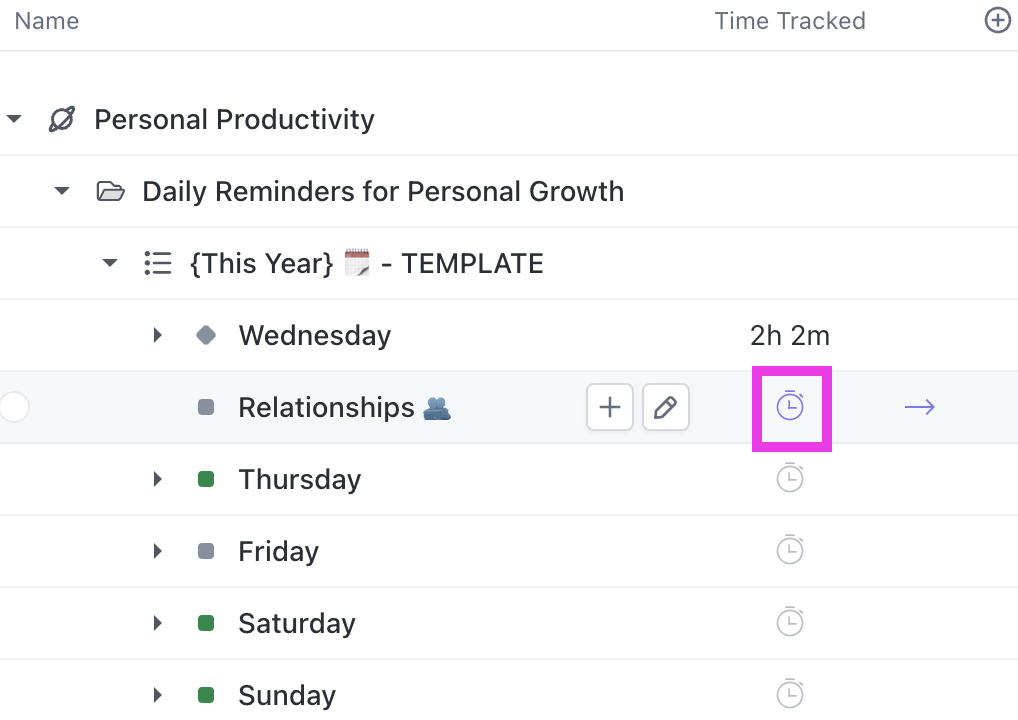Sort by the Name column header

[47, 21]
